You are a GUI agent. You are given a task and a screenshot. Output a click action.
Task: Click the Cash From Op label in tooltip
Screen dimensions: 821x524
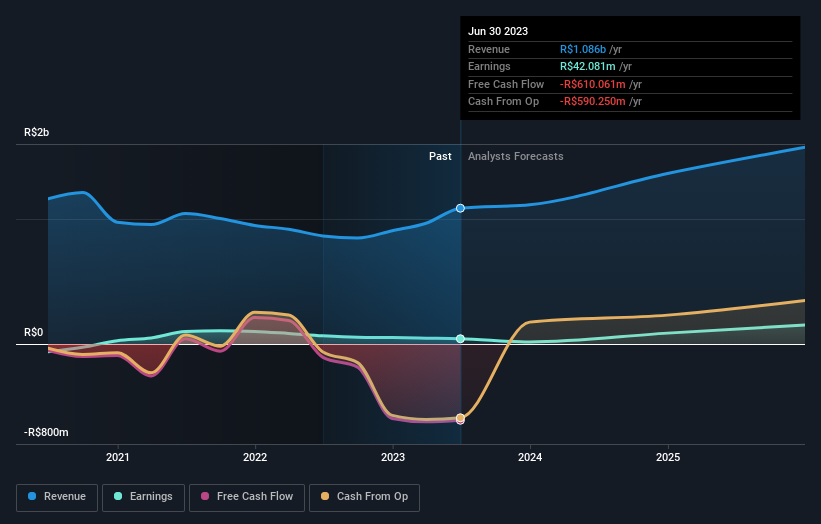(x=503, y=102)
